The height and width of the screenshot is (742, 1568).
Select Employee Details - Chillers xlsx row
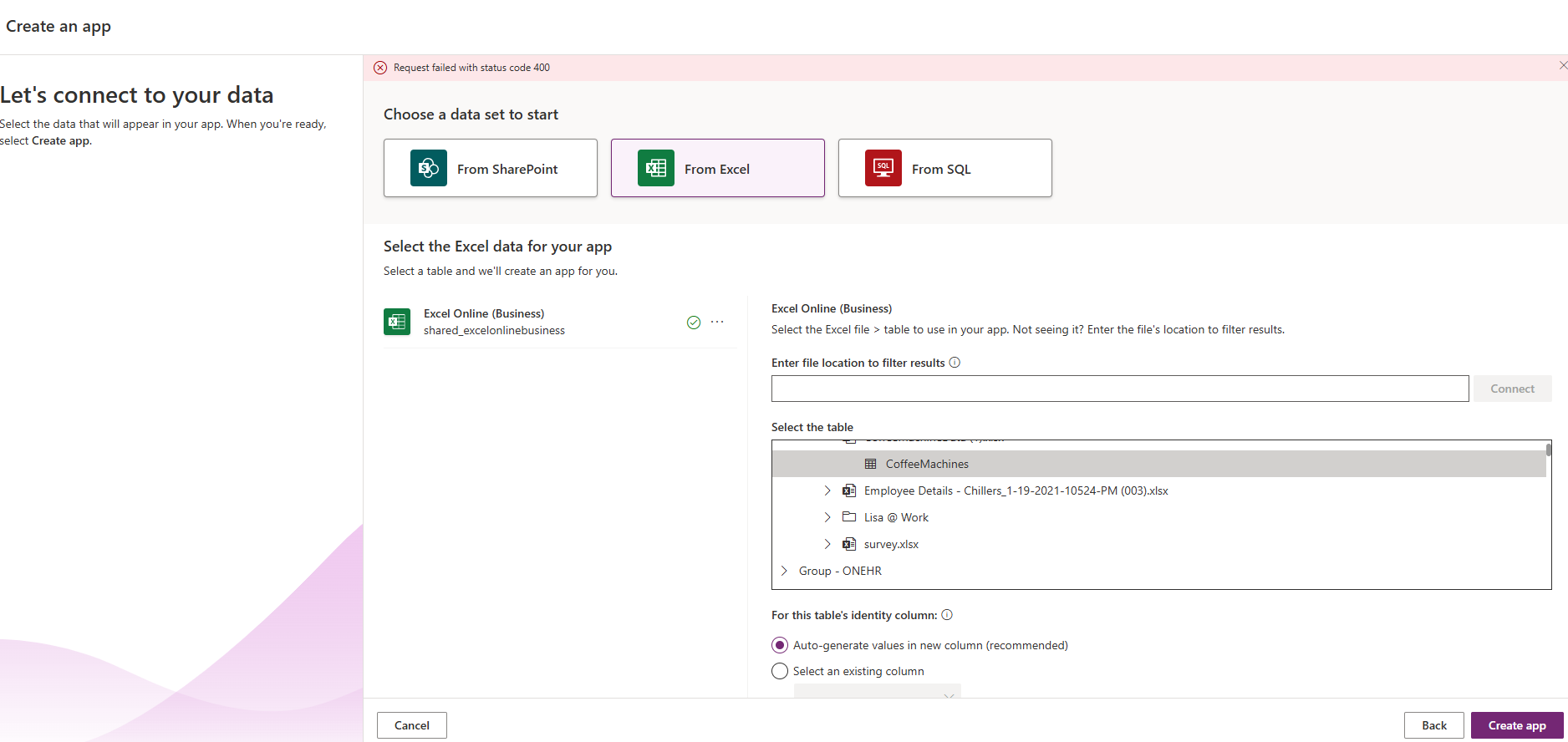click(x=1158, y=490)
